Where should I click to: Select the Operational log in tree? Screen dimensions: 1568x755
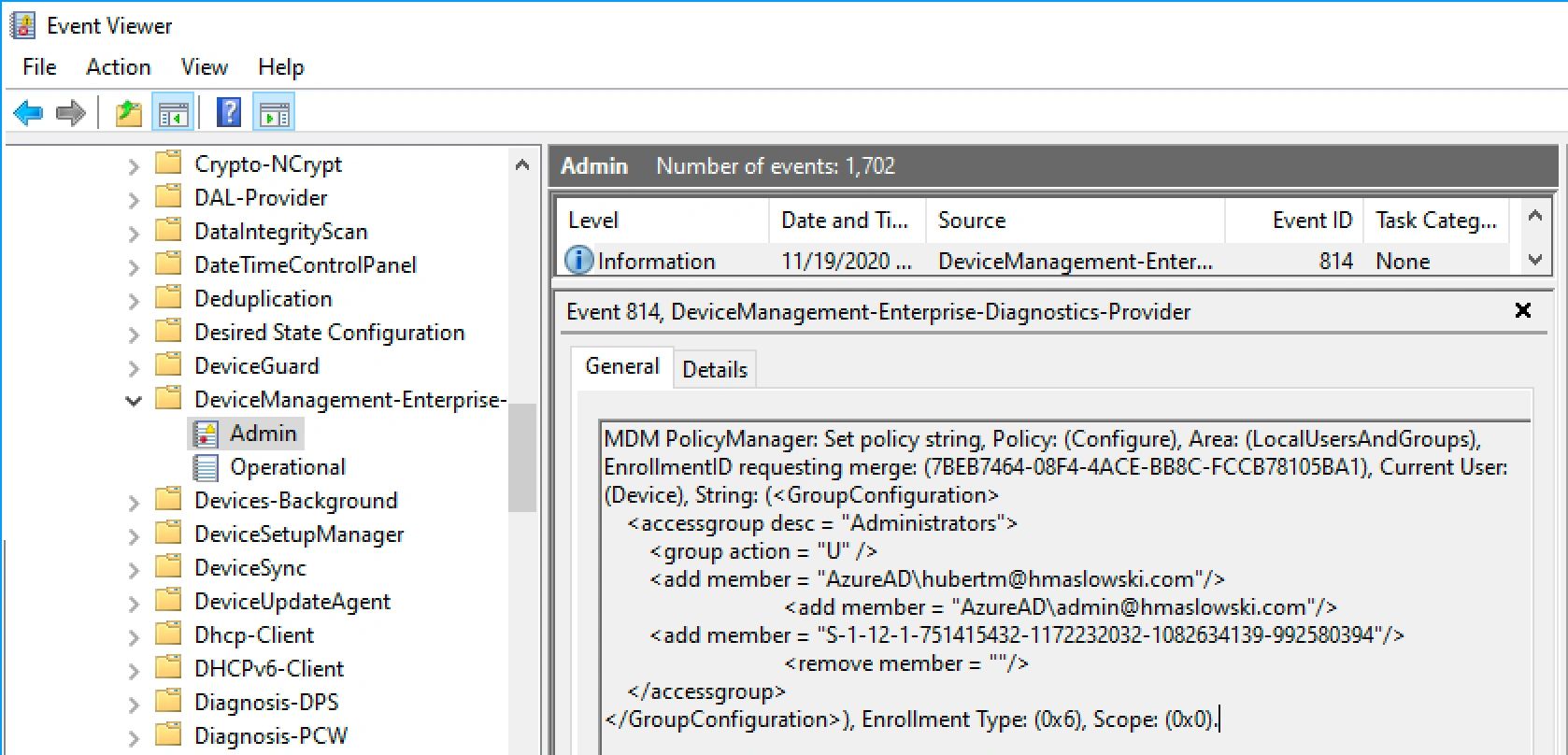287,467
